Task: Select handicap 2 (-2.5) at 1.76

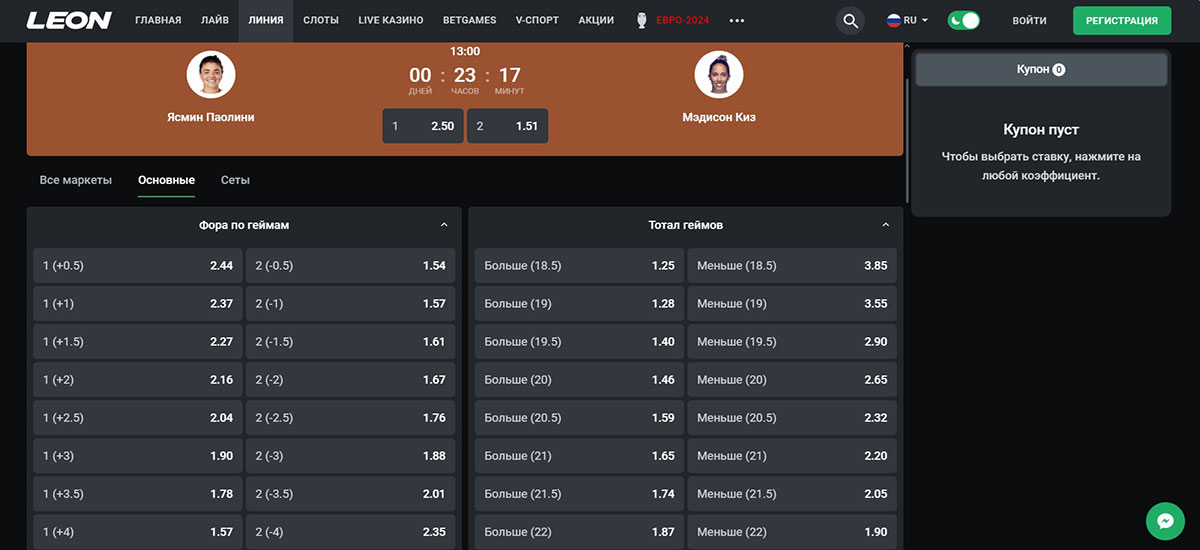Action: tap(350, 418)
